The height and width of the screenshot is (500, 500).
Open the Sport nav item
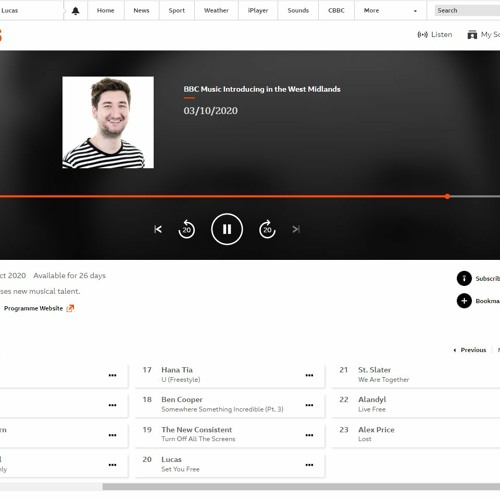177,11
